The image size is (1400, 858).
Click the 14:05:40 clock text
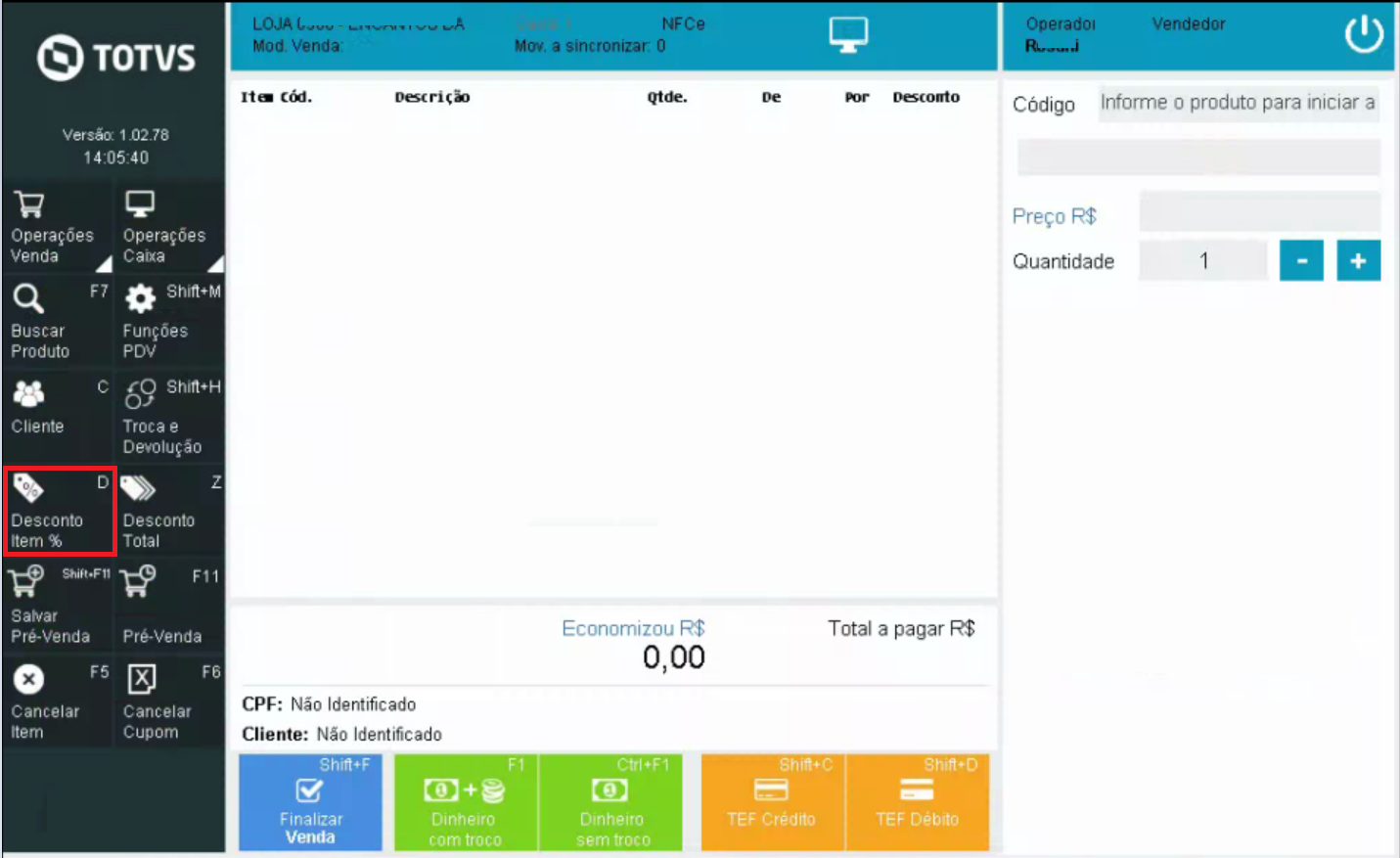115,158
